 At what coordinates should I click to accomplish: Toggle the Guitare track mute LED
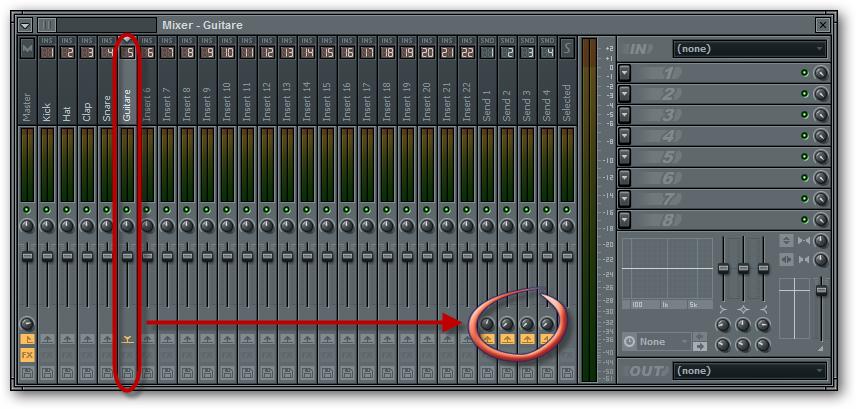[x=127, y=210]
